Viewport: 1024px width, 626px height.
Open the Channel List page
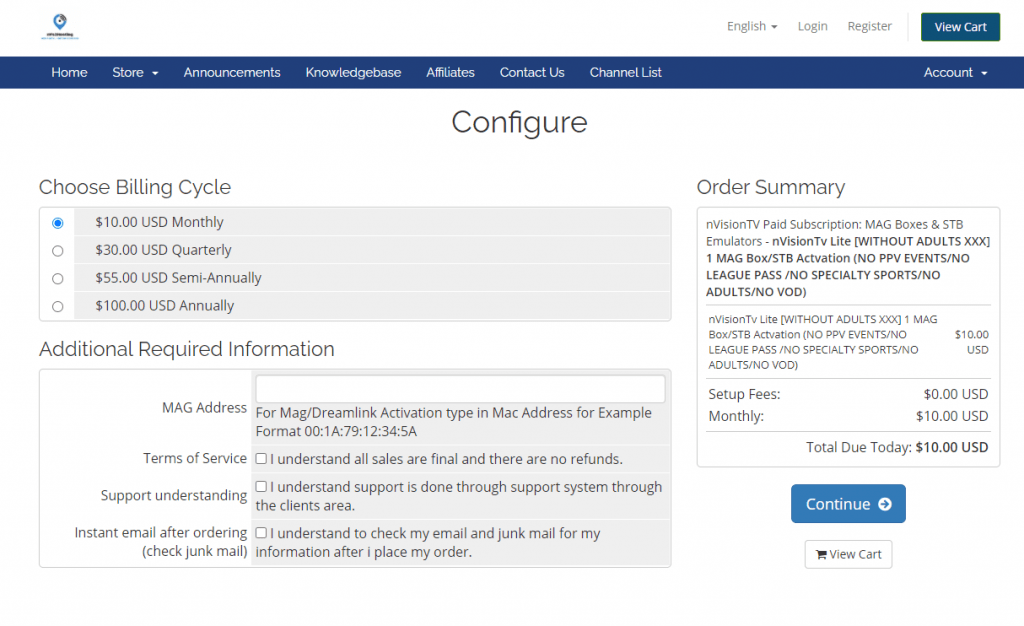[x=625, y=72]
